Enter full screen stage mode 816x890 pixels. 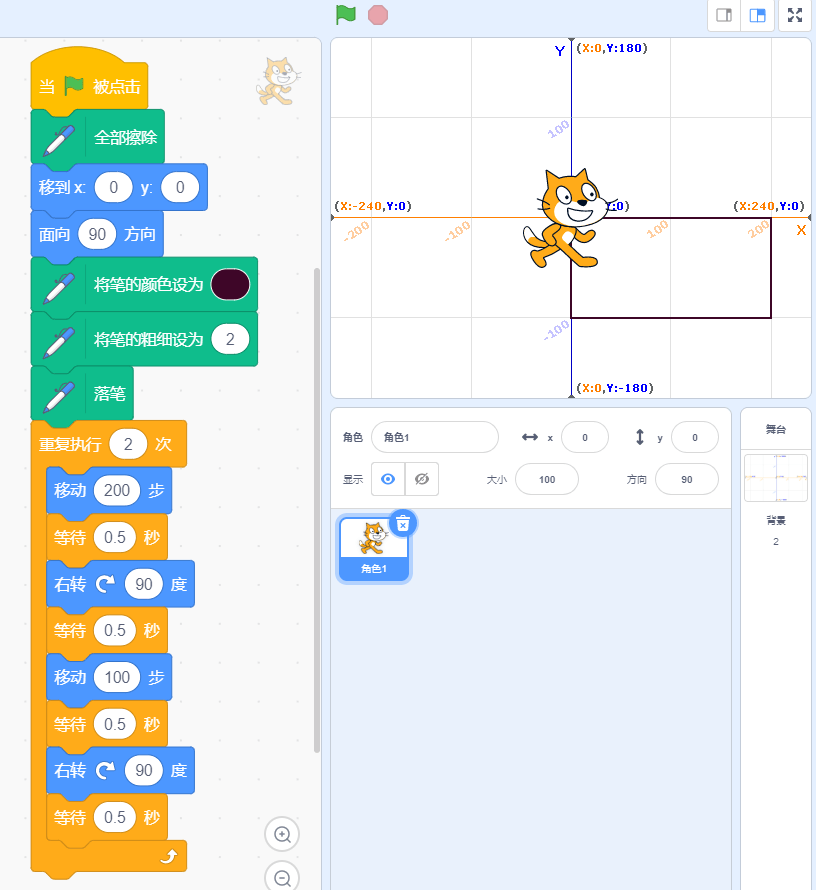point(795,15)
